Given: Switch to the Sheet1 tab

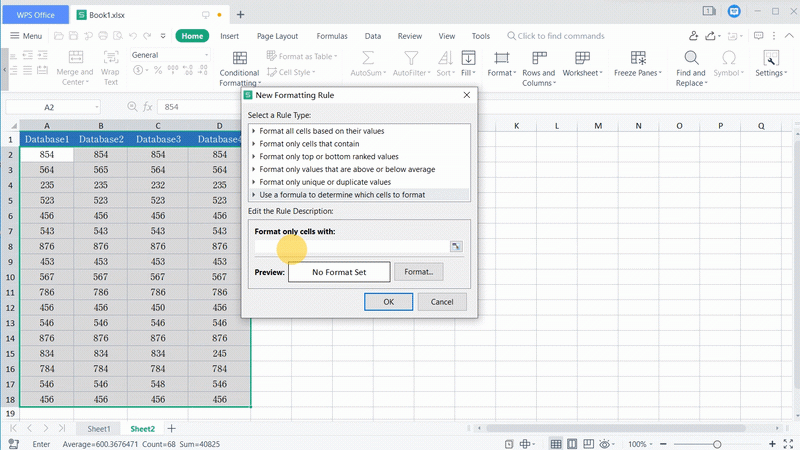Looking at the screenshot, I should pyautogui.click(x=98, y=428).
